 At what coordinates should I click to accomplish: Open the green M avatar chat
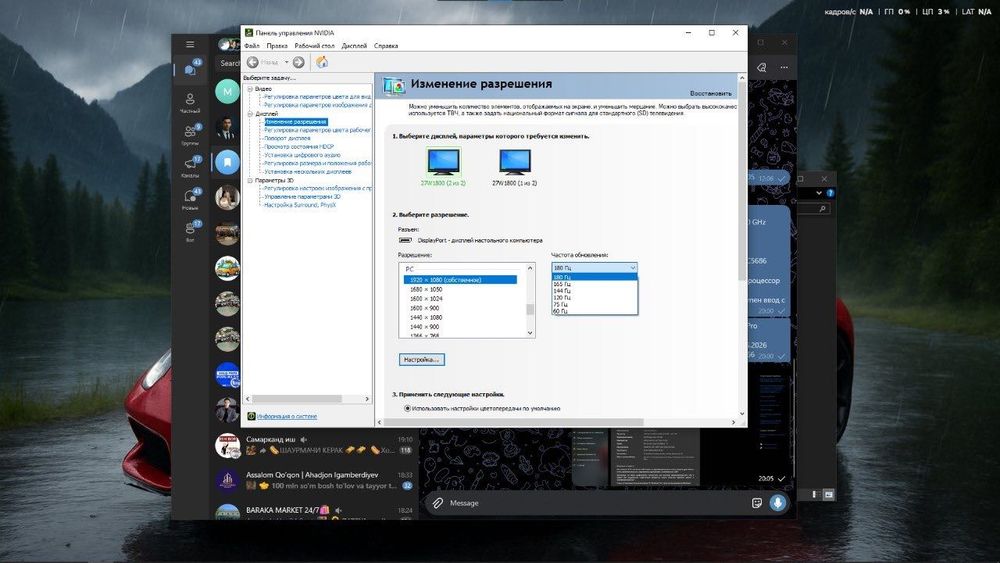click(227, 91)
